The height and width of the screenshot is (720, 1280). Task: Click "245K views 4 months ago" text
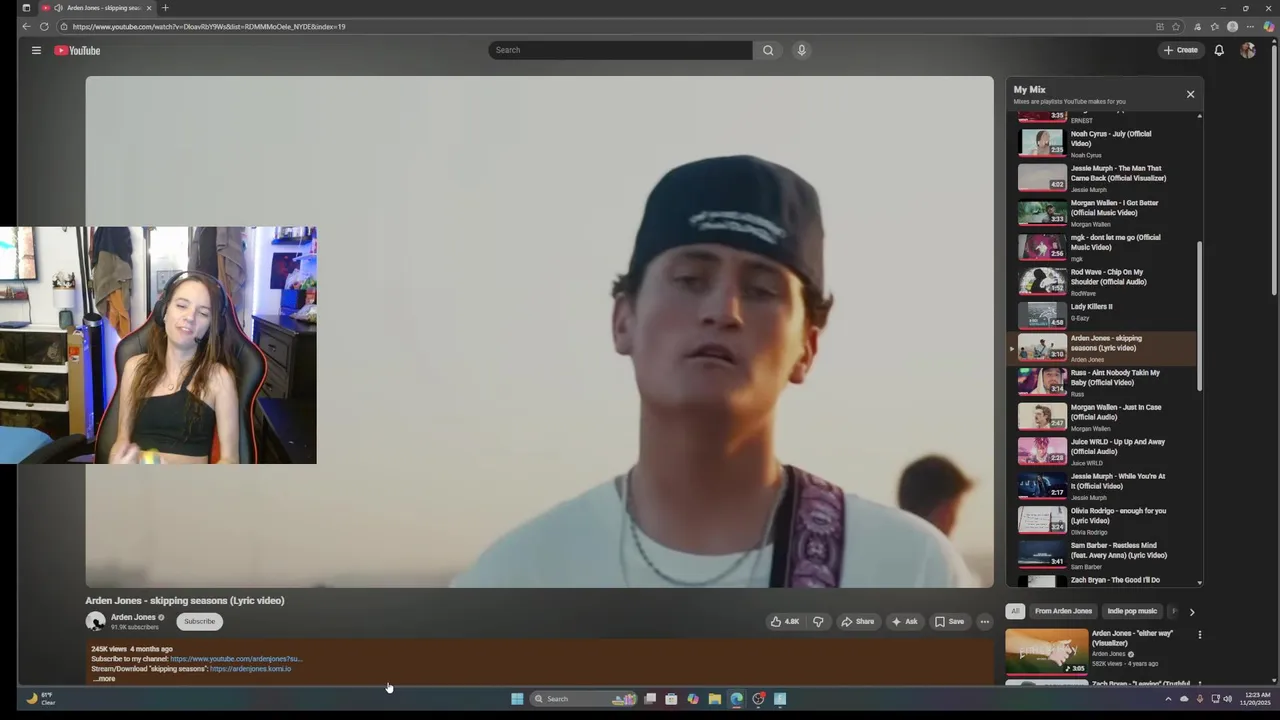coord(132,649)
